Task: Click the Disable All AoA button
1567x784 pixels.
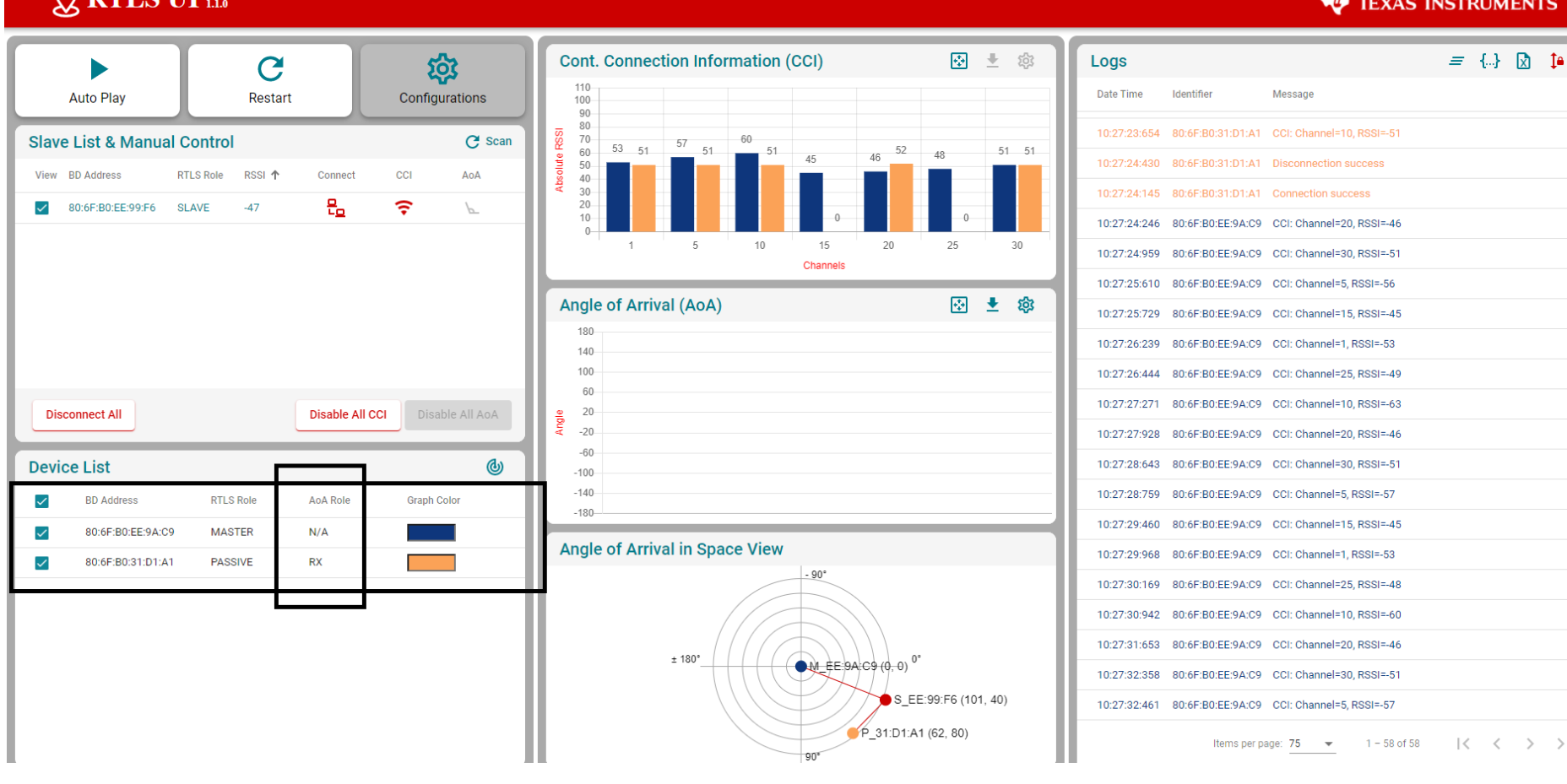Action: tap(458, 414)
